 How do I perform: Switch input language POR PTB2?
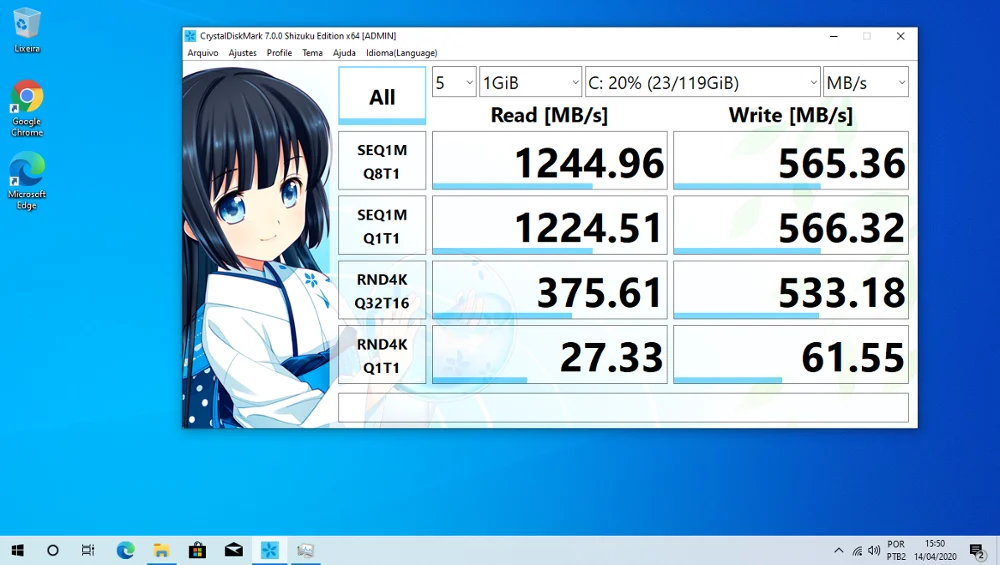tap(896, 550)
